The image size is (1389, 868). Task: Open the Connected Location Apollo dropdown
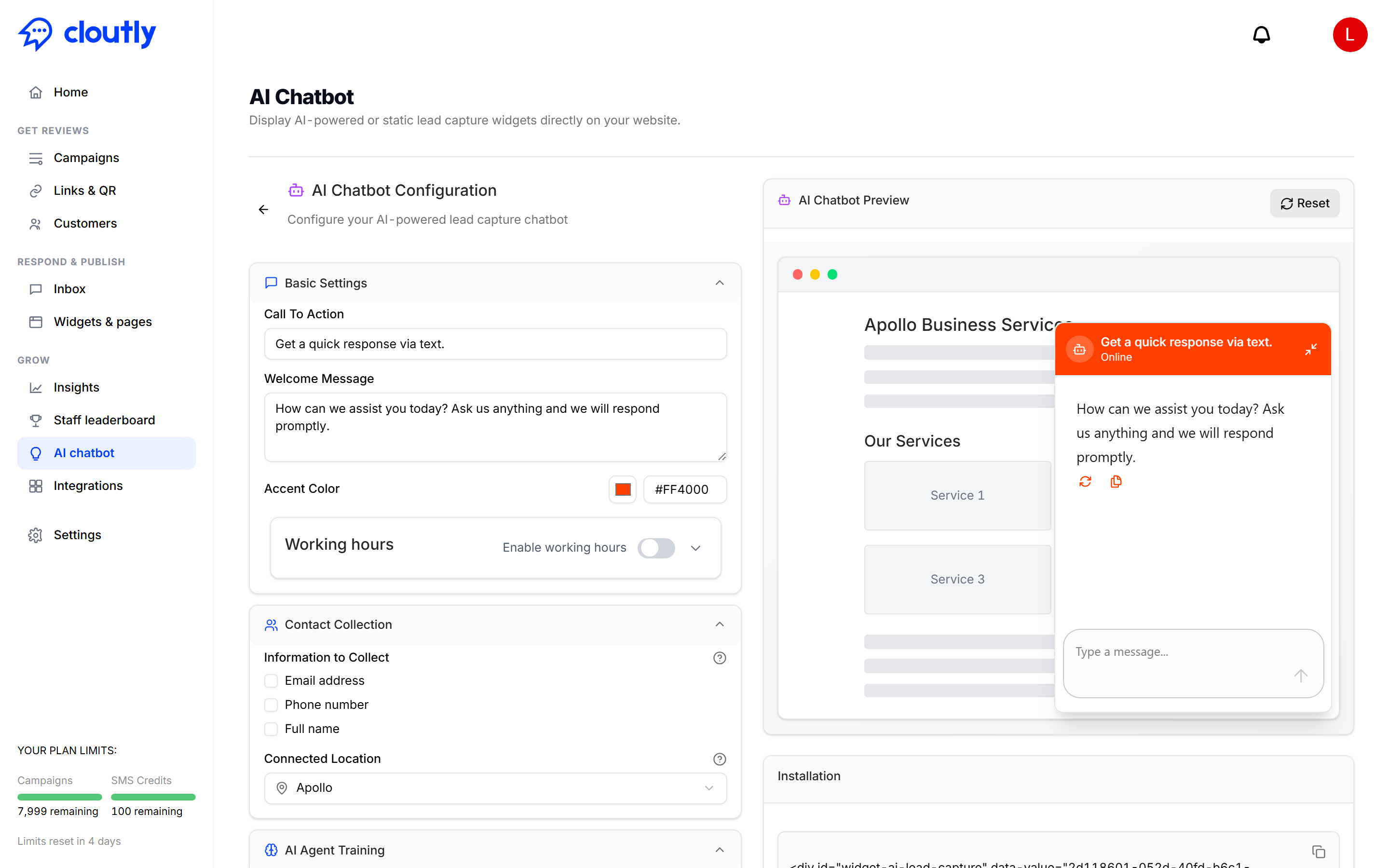(x=495, y=788)
